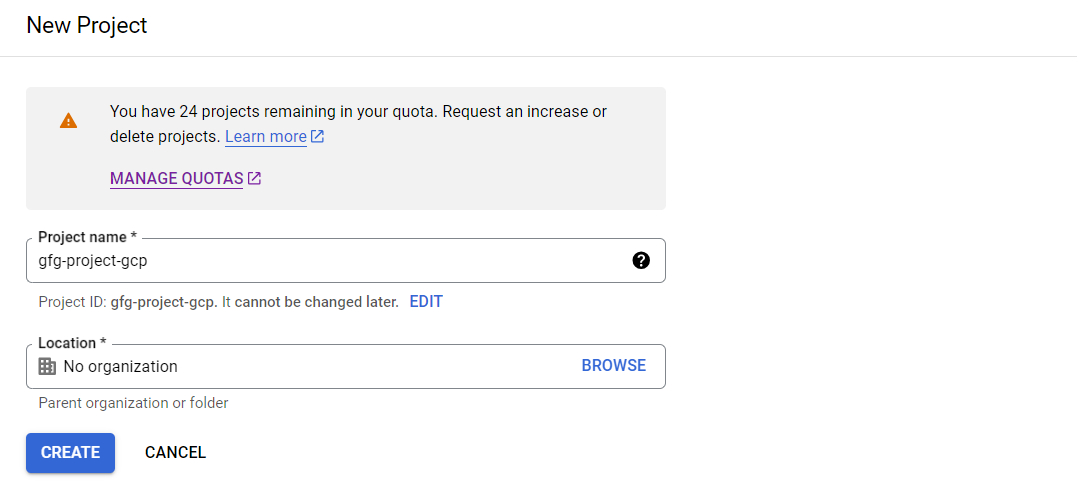
Task: Click the "Parent organization or folder" hint
Action: point(133,403)
